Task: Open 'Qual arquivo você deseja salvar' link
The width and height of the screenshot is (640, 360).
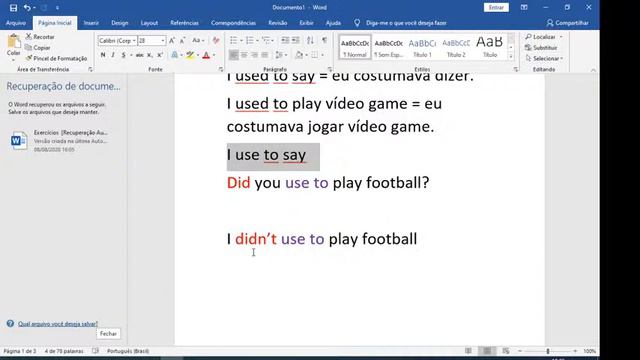Action: click(58, 324)
